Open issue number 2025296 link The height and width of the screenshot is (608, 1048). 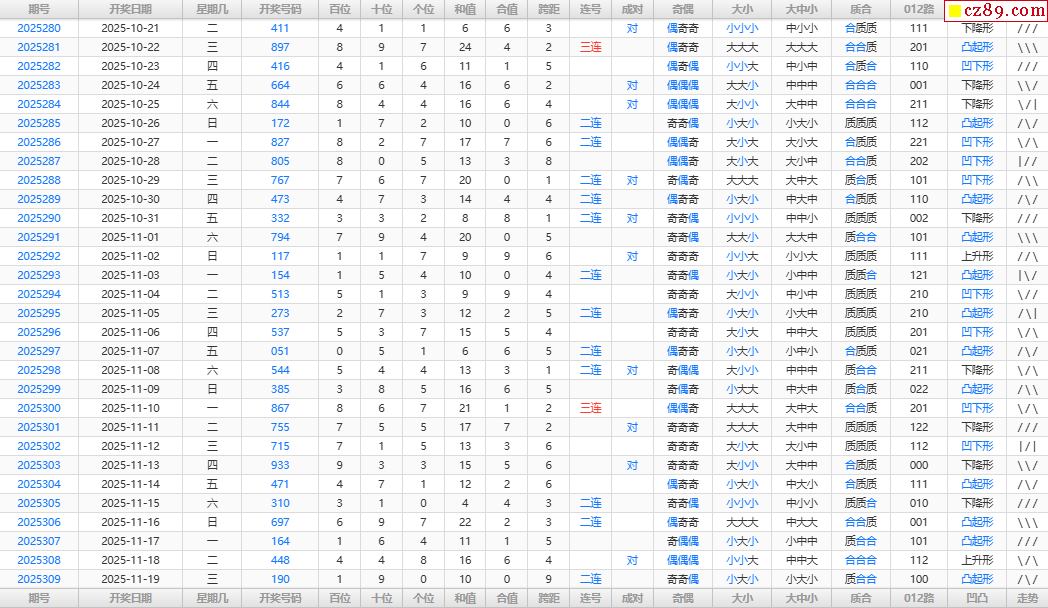tap(39, 332)
